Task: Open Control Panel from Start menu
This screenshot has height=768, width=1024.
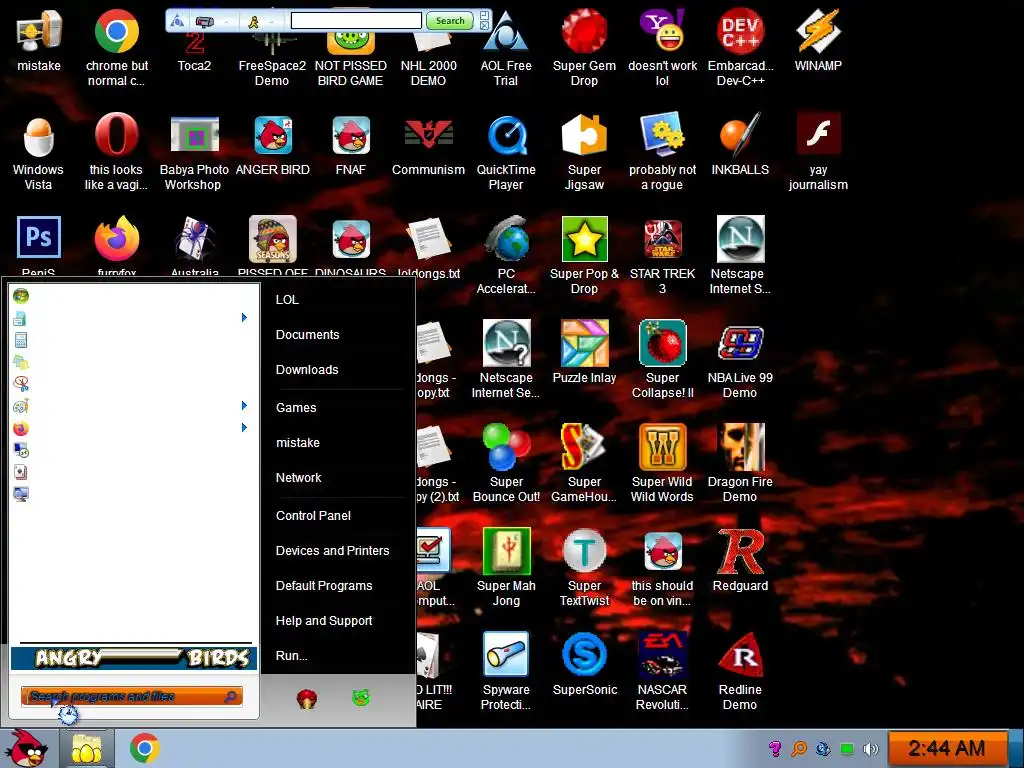Action: pos(313,515)
